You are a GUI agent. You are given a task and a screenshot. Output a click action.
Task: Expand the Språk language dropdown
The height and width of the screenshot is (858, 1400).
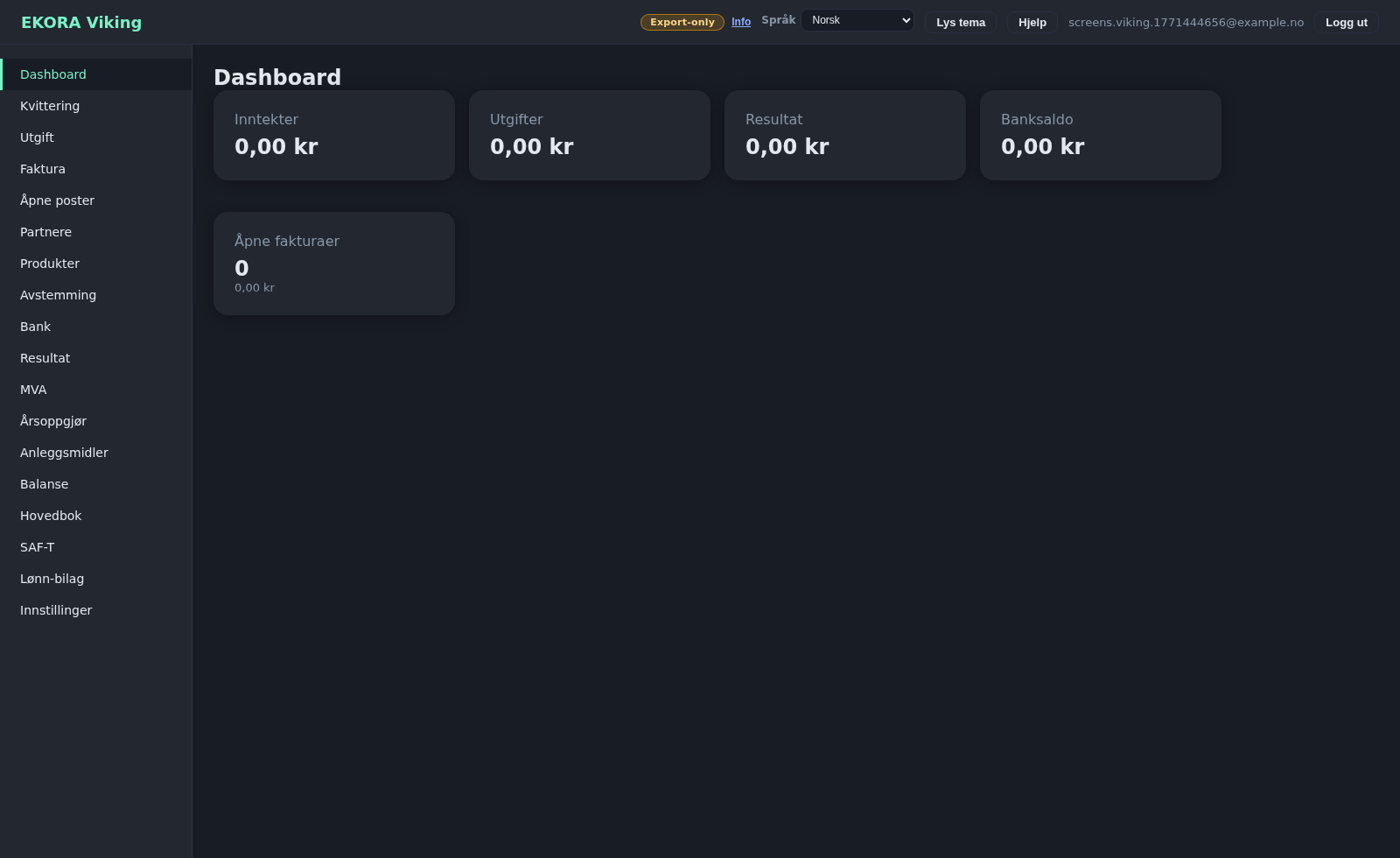coord(857,20)
